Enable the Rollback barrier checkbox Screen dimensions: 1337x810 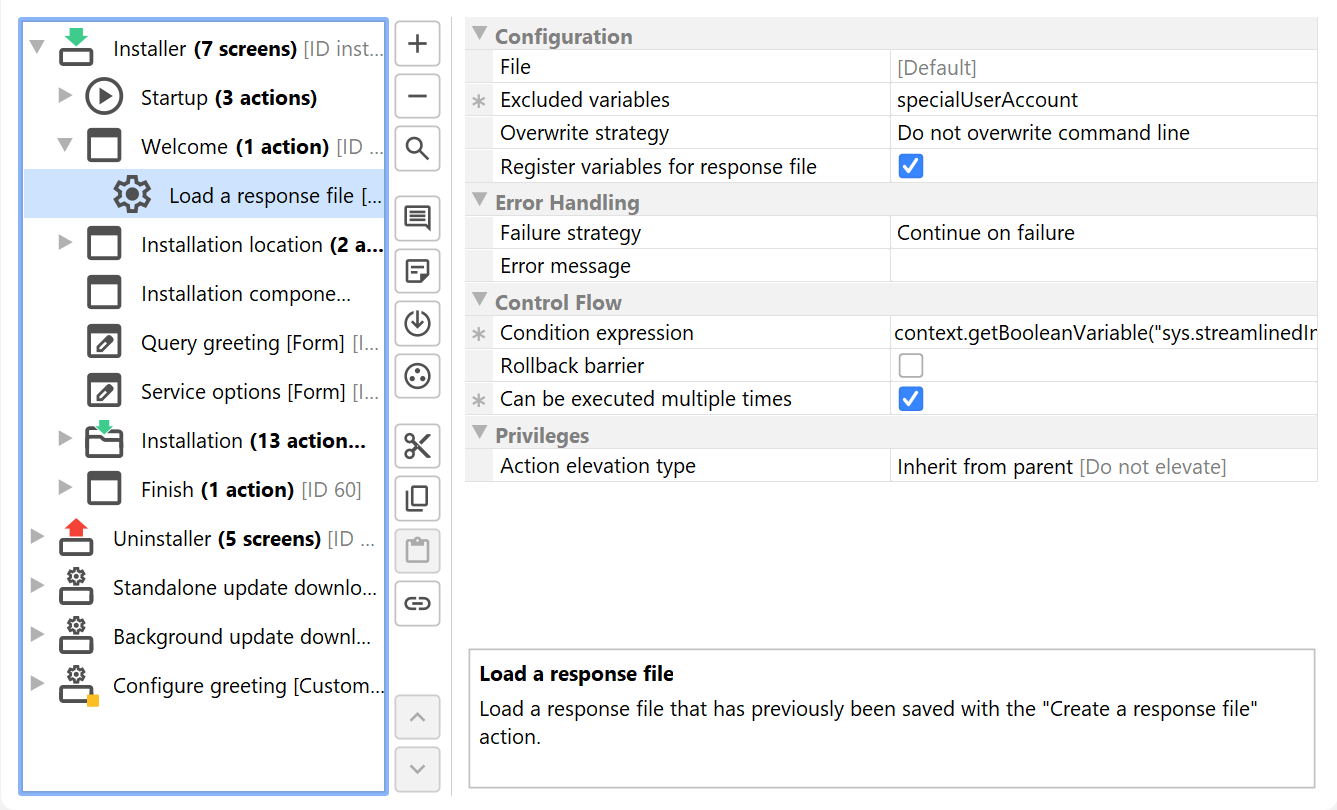tap(910, 366)
